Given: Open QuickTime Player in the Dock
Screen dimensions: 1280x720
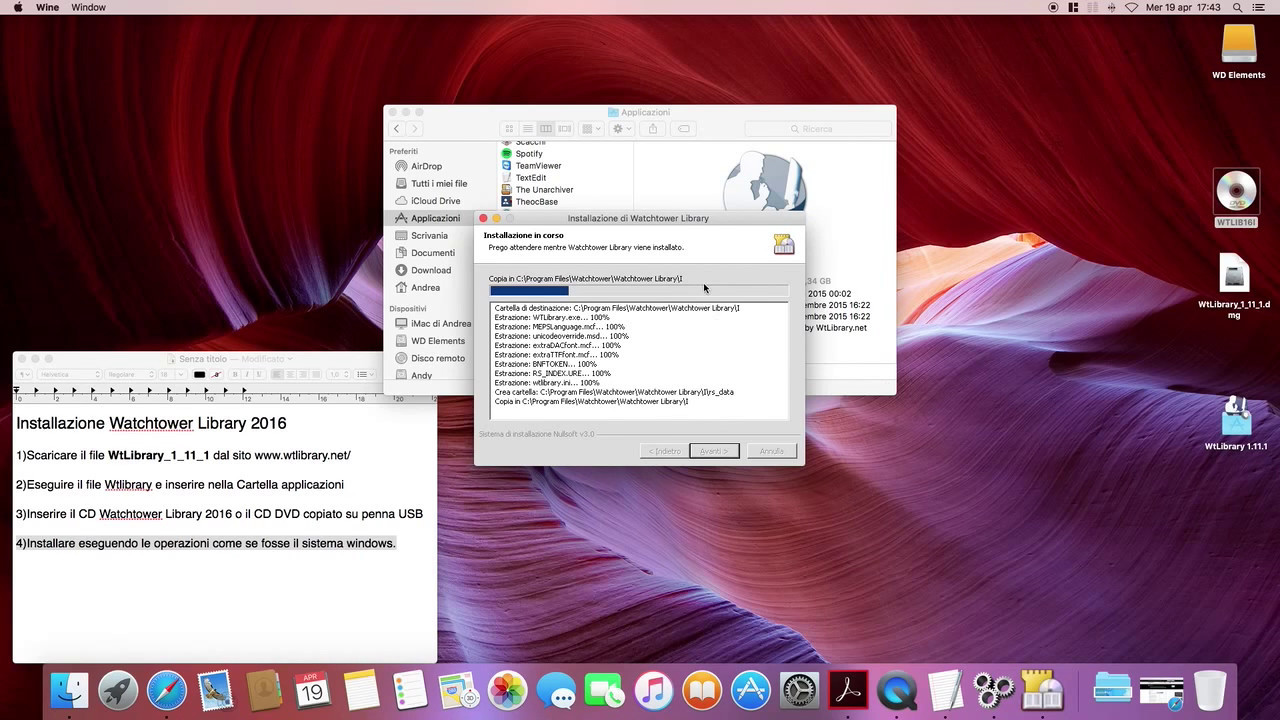Looking at the screenshot, I should click(x=896, y=690).
